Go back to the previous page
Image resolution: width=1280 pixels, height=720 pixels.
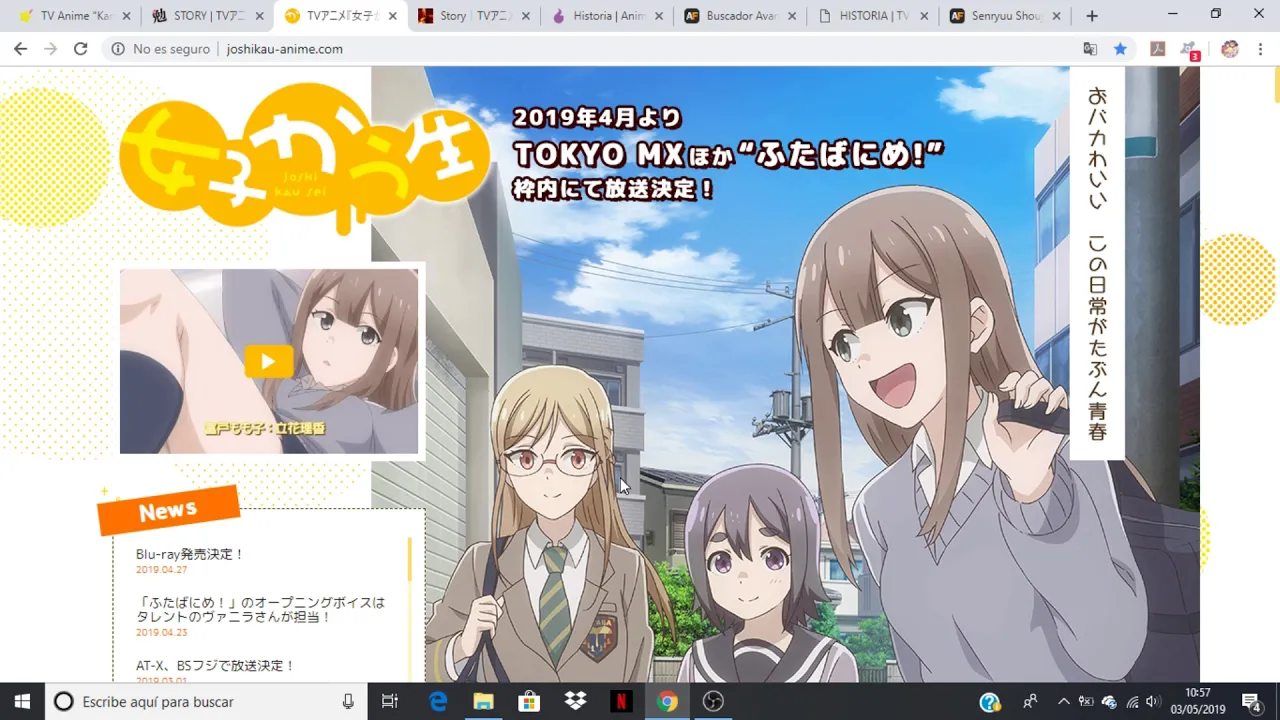click(20, 49)
